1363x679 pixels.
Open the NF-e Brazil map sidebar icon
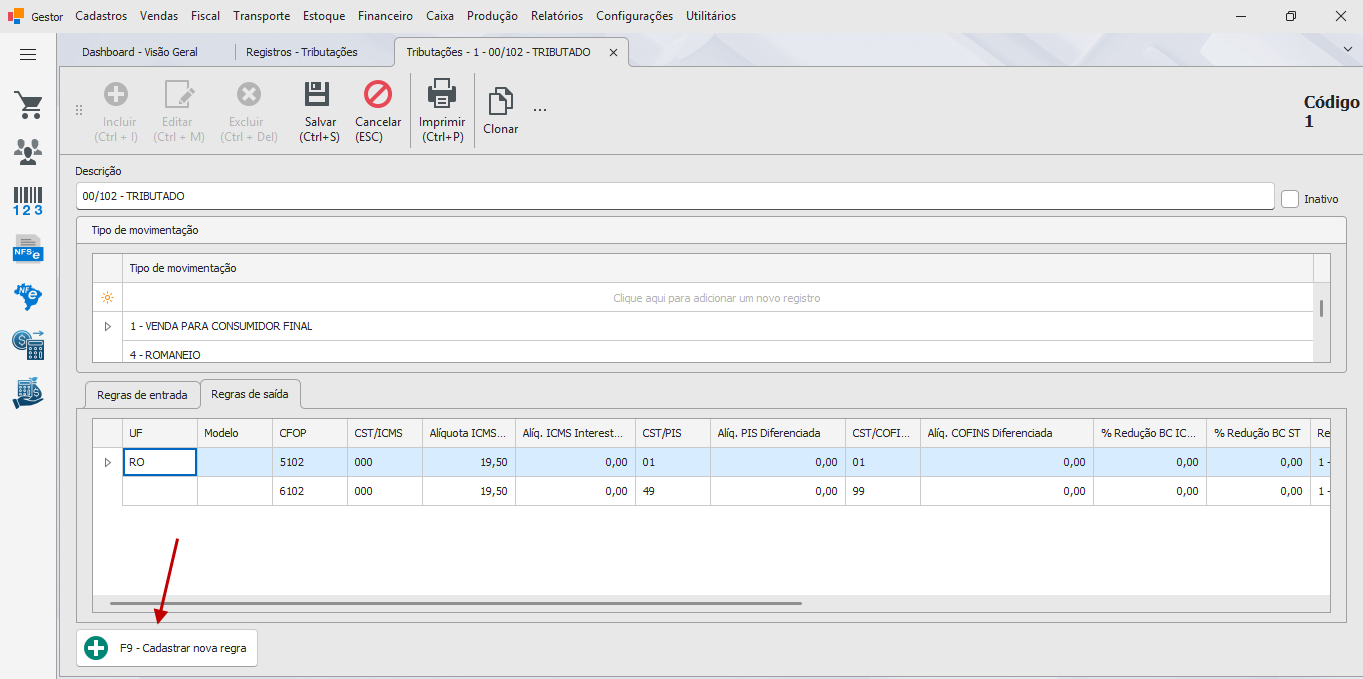tap(28, 296)
